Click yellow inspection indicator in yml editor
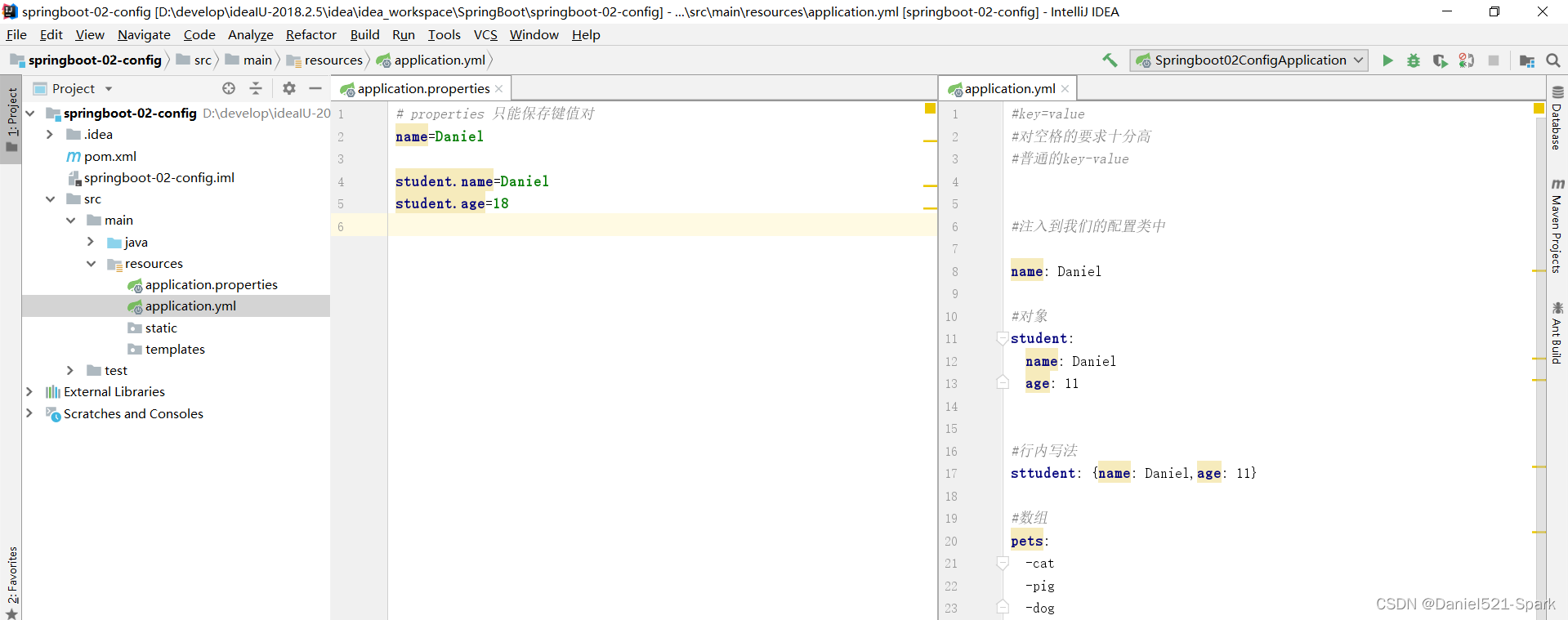Viewport: 1568px width, 620px height. (x=1539, y=109)
